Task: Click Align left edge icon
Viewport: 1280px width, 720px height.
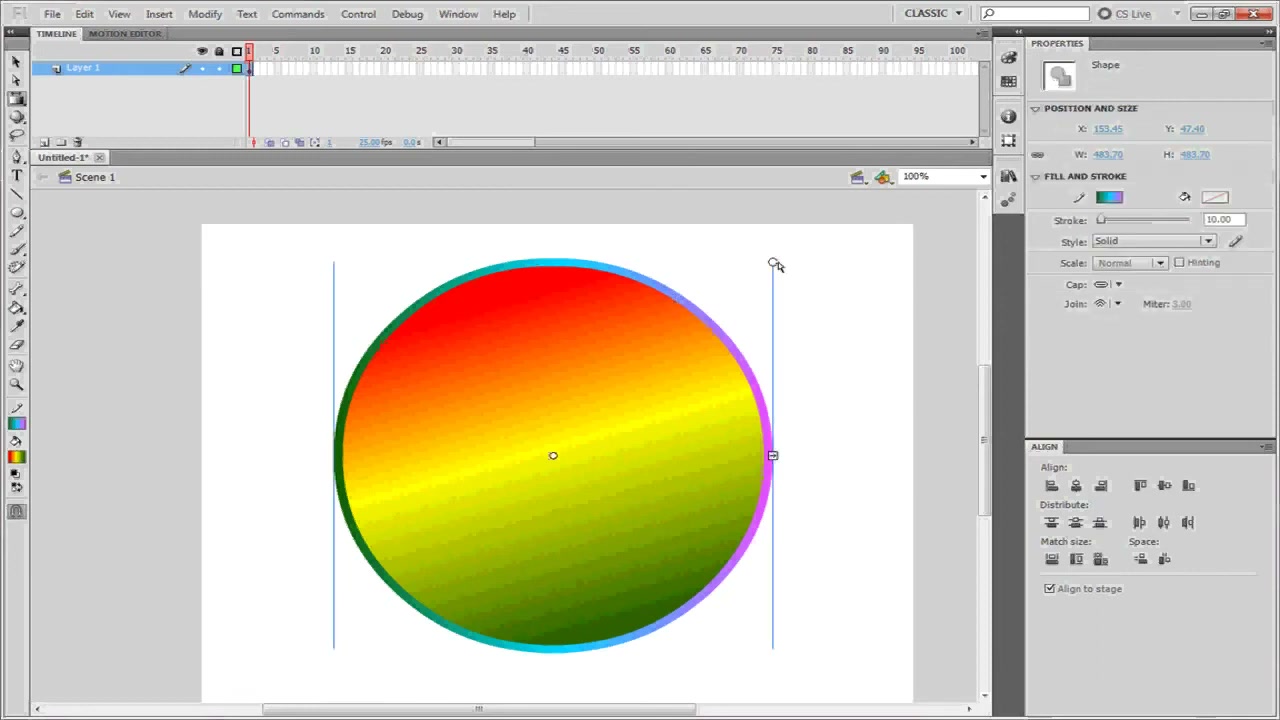Action: 1051,486
